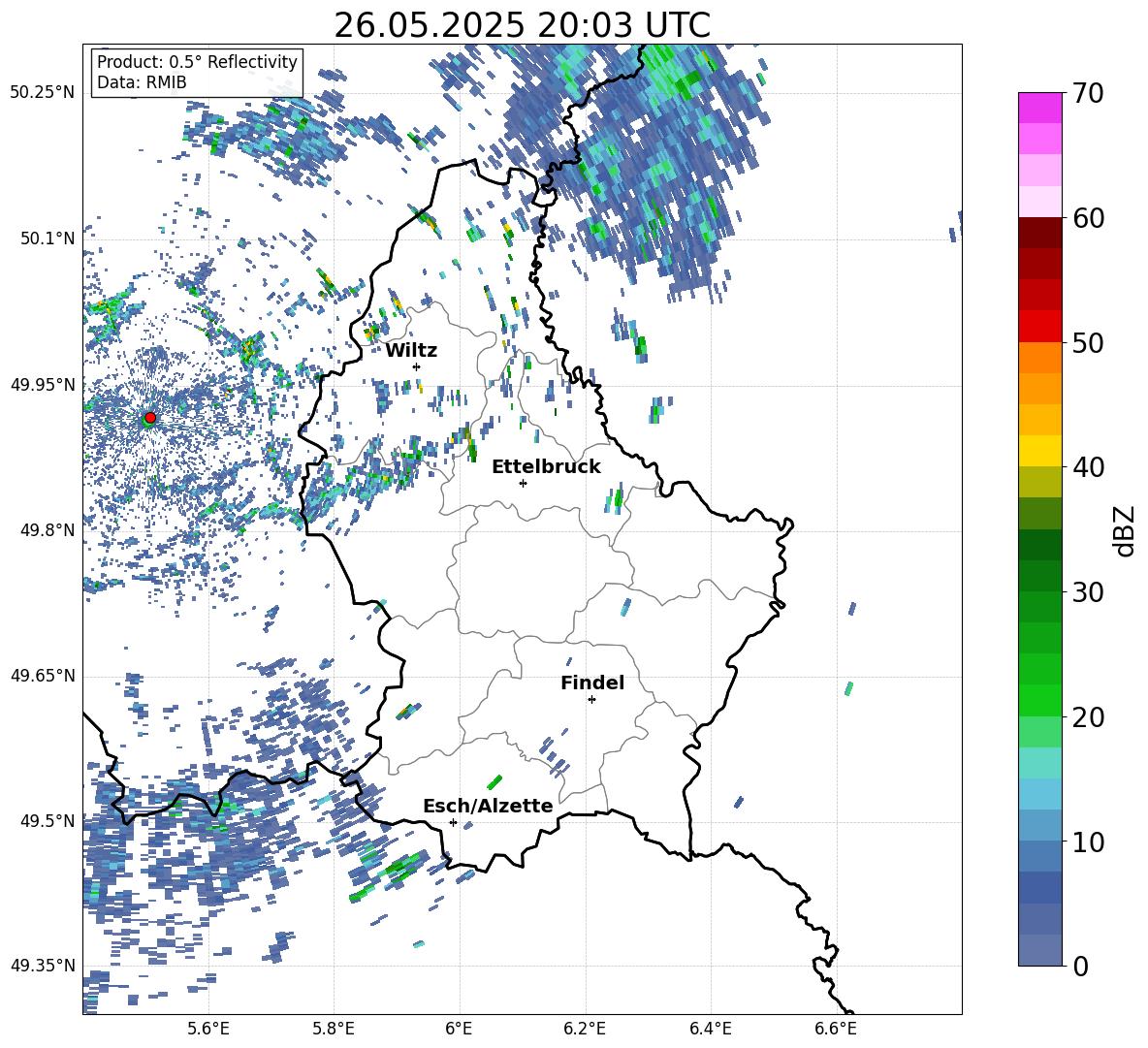
Task: Click the colorbar tick label 10
Action: click(x=1088, y=842)
